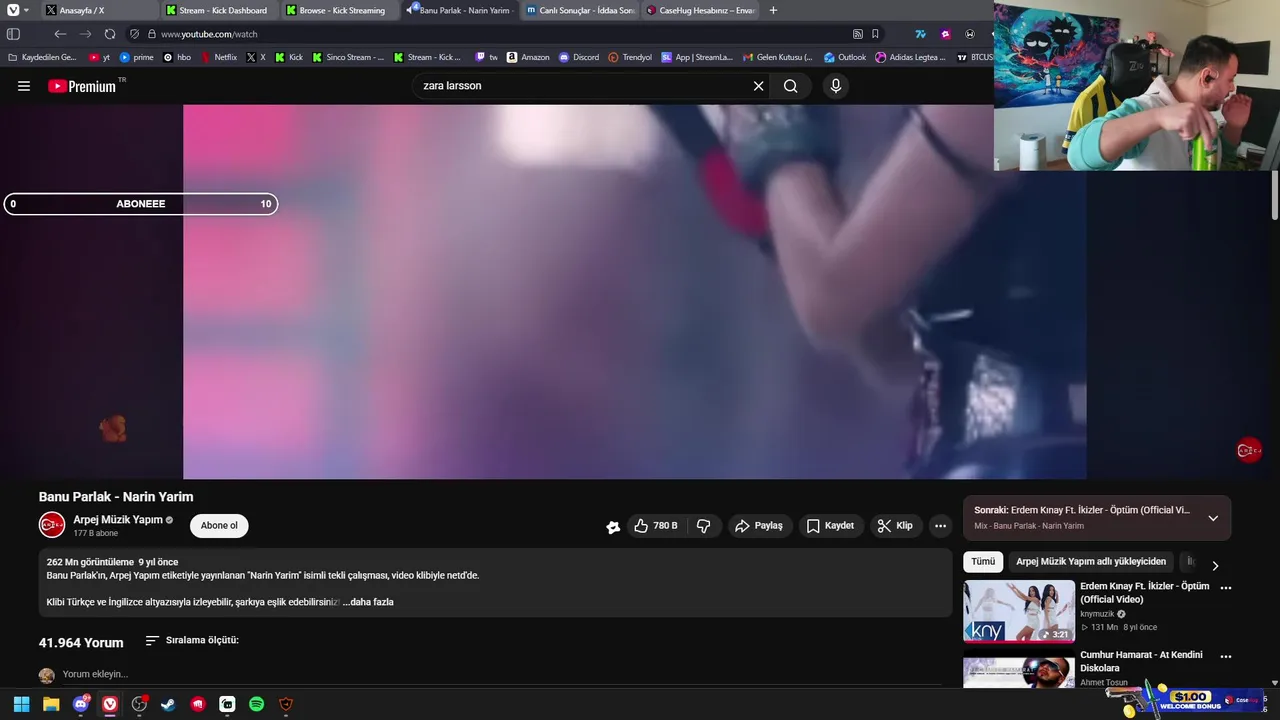
Task: Open the AI summary sparkle icon
Action: (x=613, y=527)
